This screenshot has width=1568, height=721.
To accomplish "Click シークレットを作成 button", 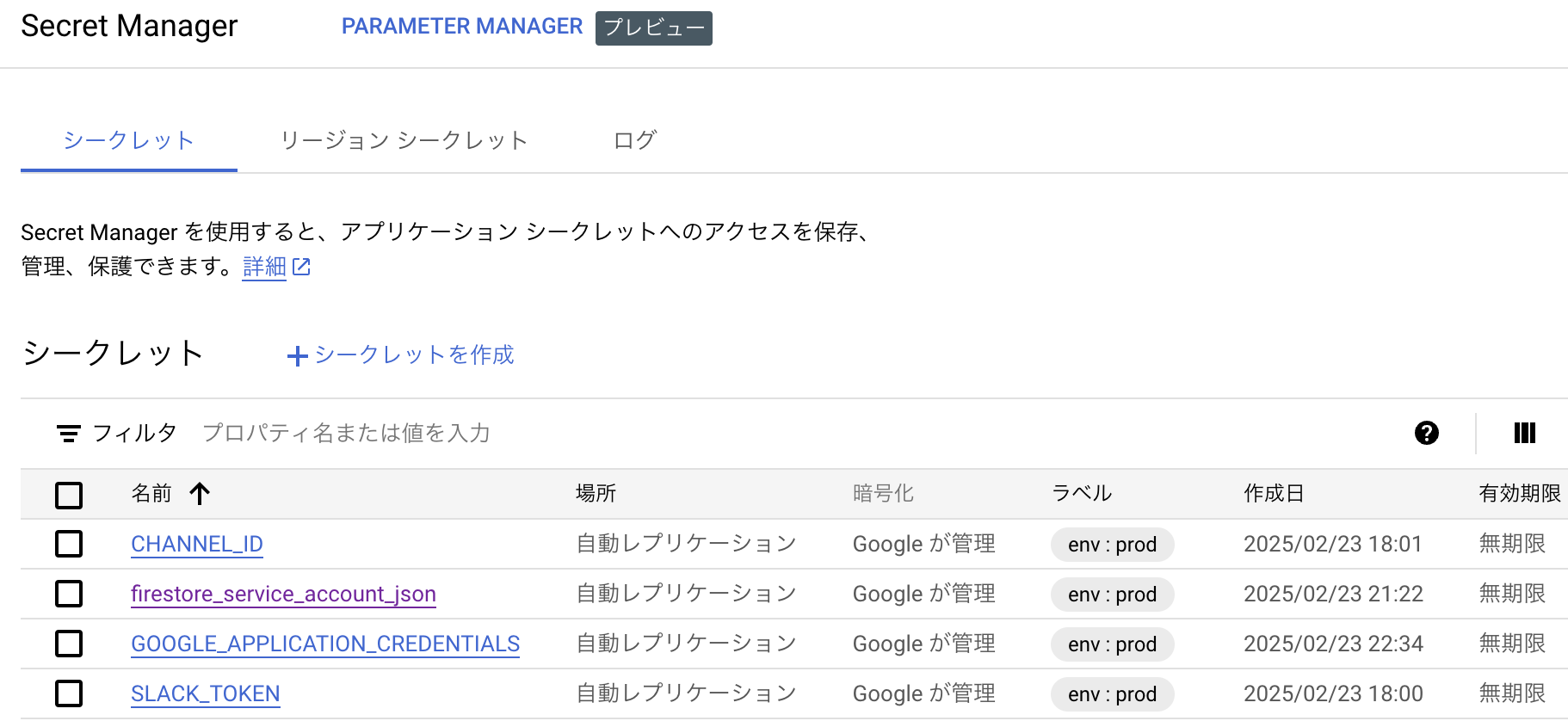I will 400,355.
